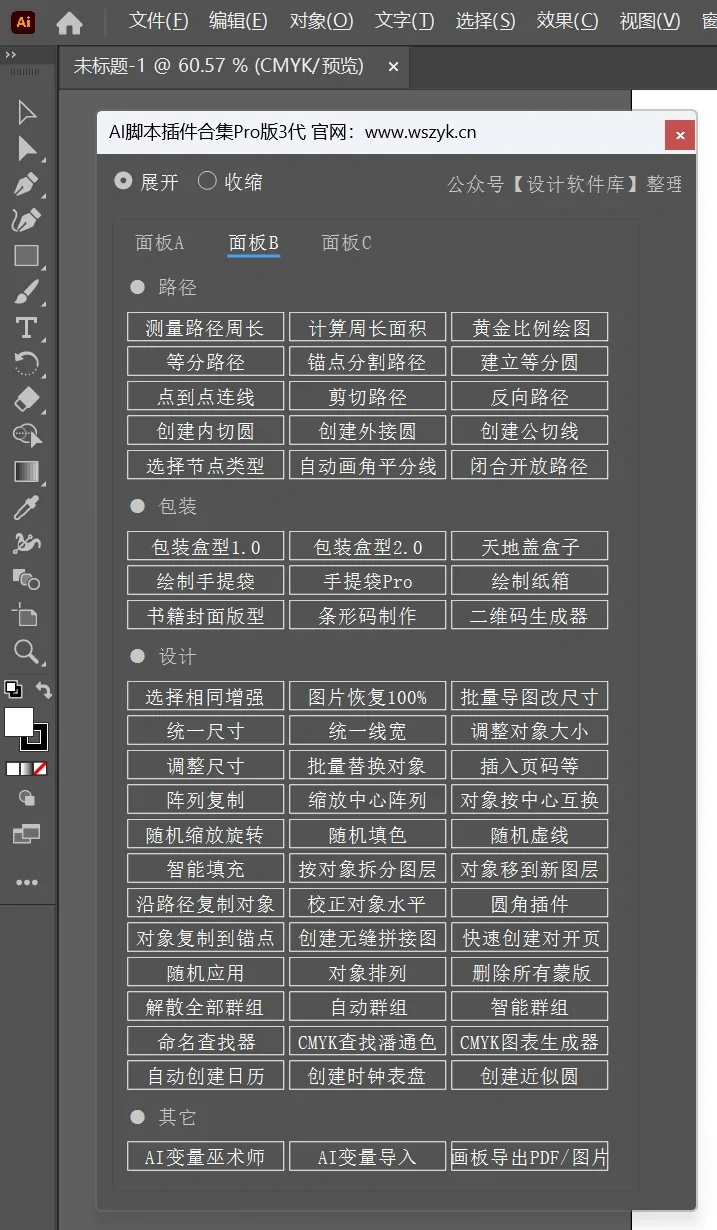Click the 自动群组 button

(x=367, y=1007)
